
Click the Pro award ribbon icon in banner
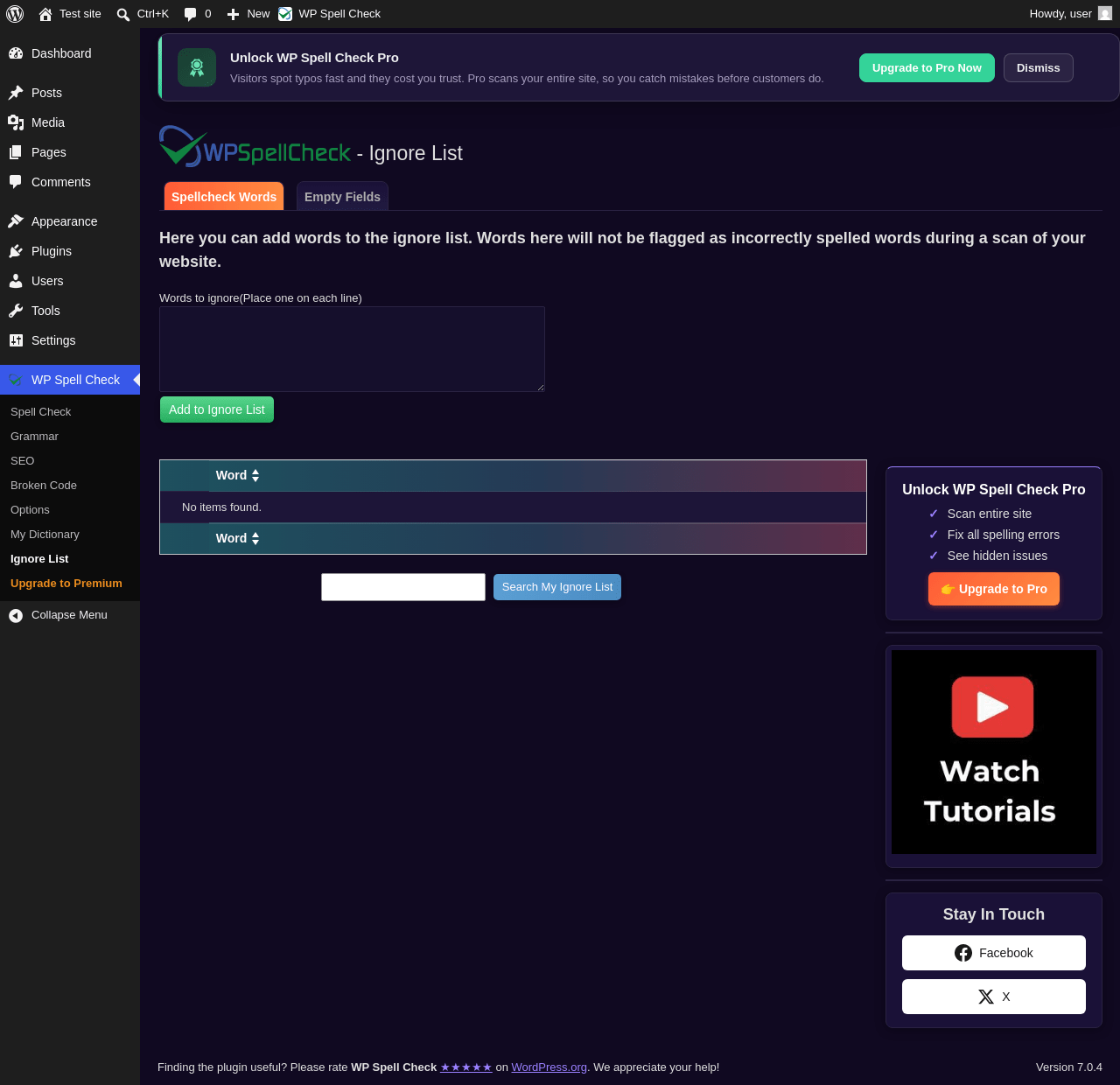197,67
